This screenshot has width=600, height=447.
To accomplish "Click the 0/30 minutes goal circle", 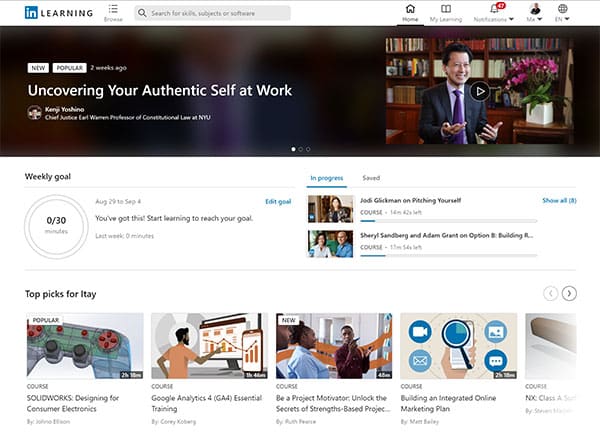I will click(56, 227).
